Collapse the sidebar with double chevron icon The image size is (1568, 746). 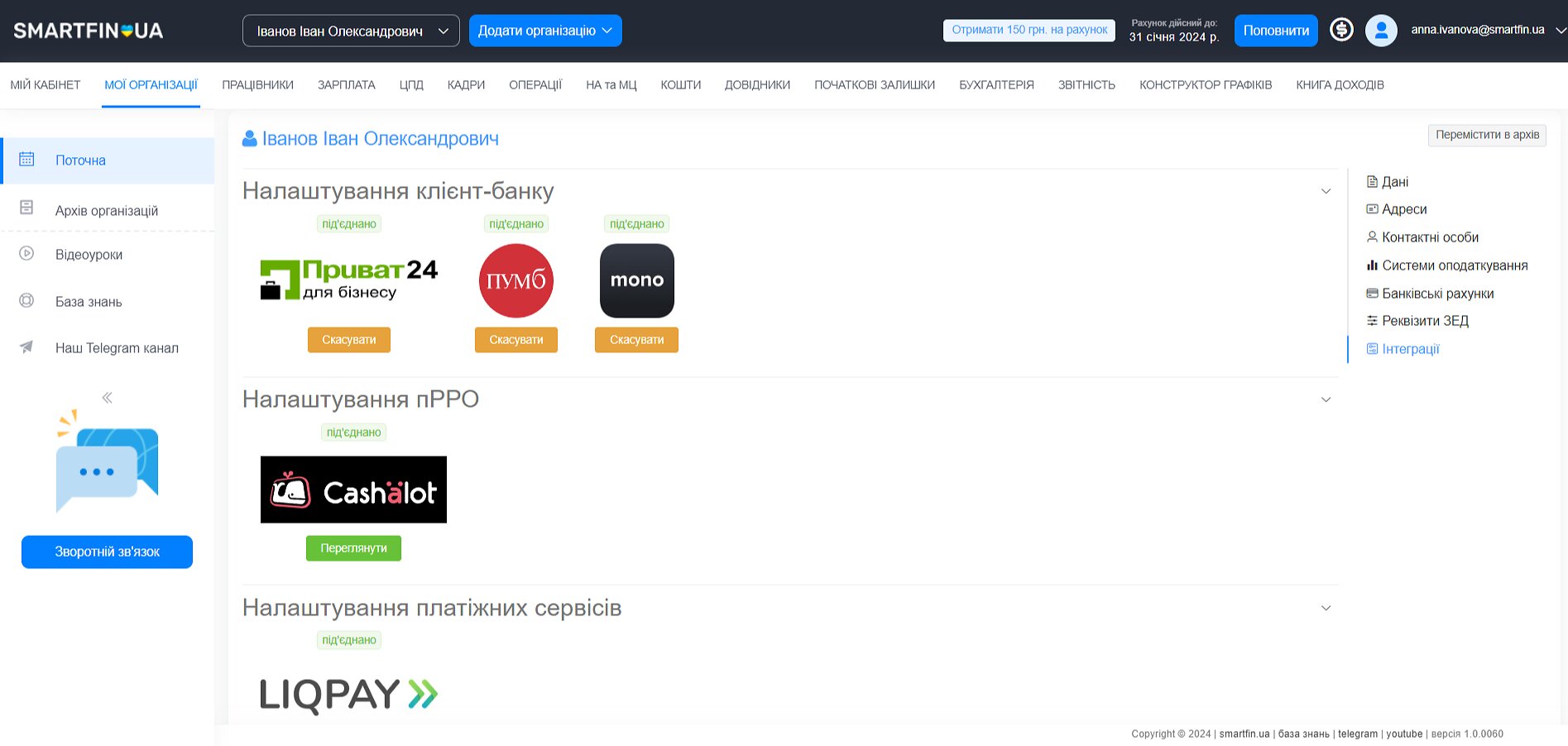[108, 398]
